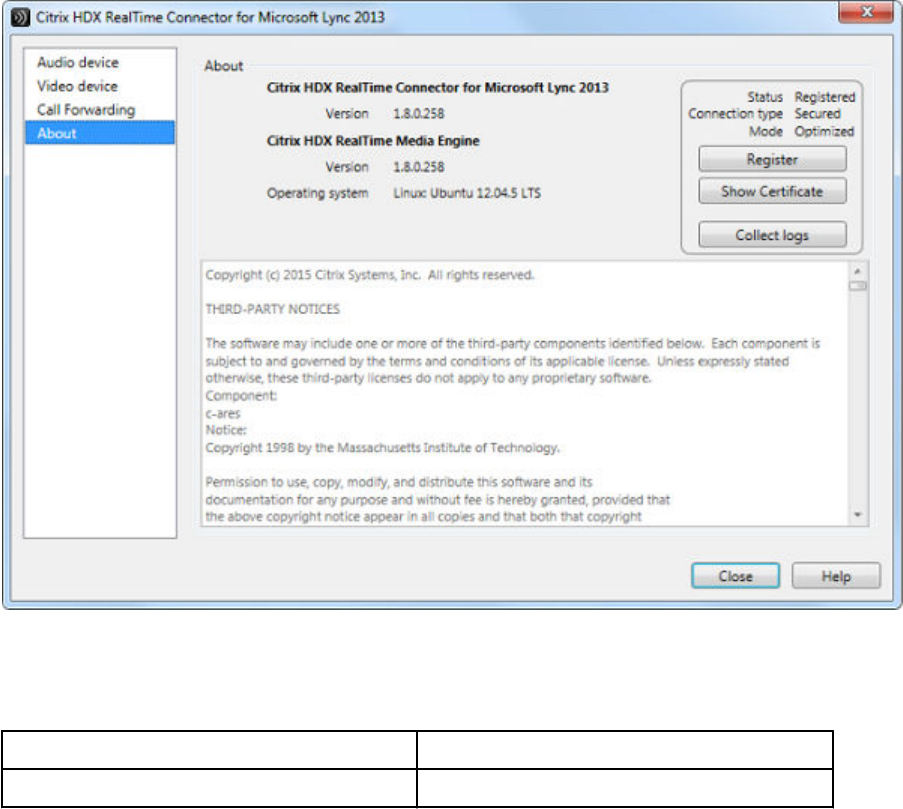Click Collect logs button
903x809 pixels.
pyautogui.click(x=772, y=235)
